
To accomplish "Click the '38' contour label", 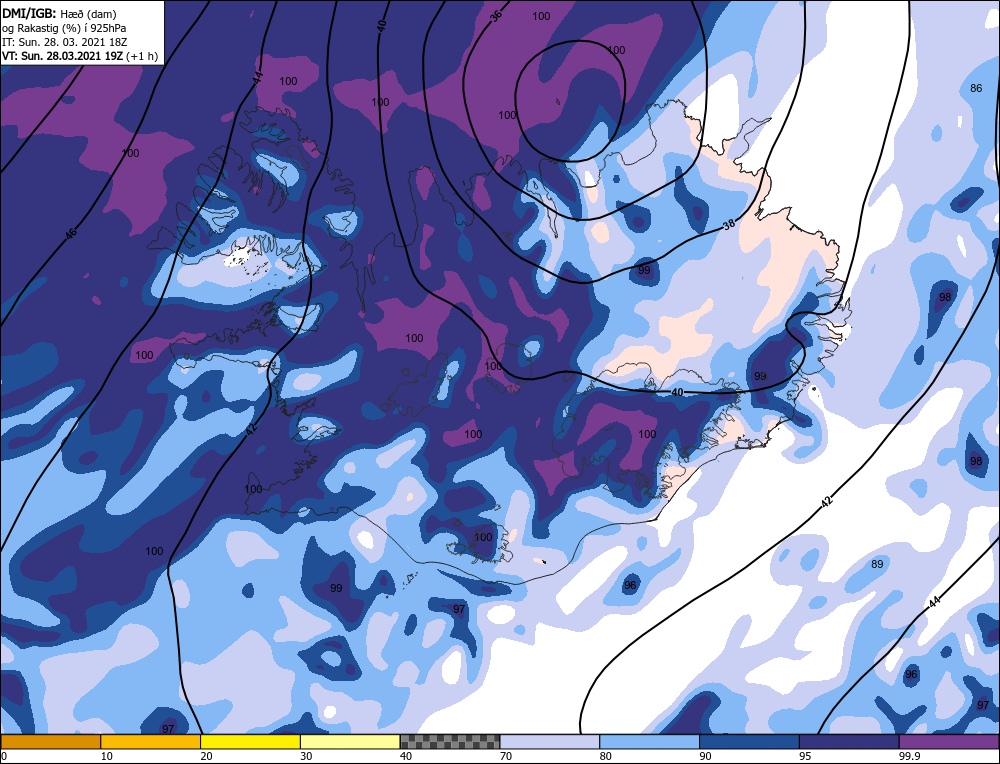I will [729, 224].
